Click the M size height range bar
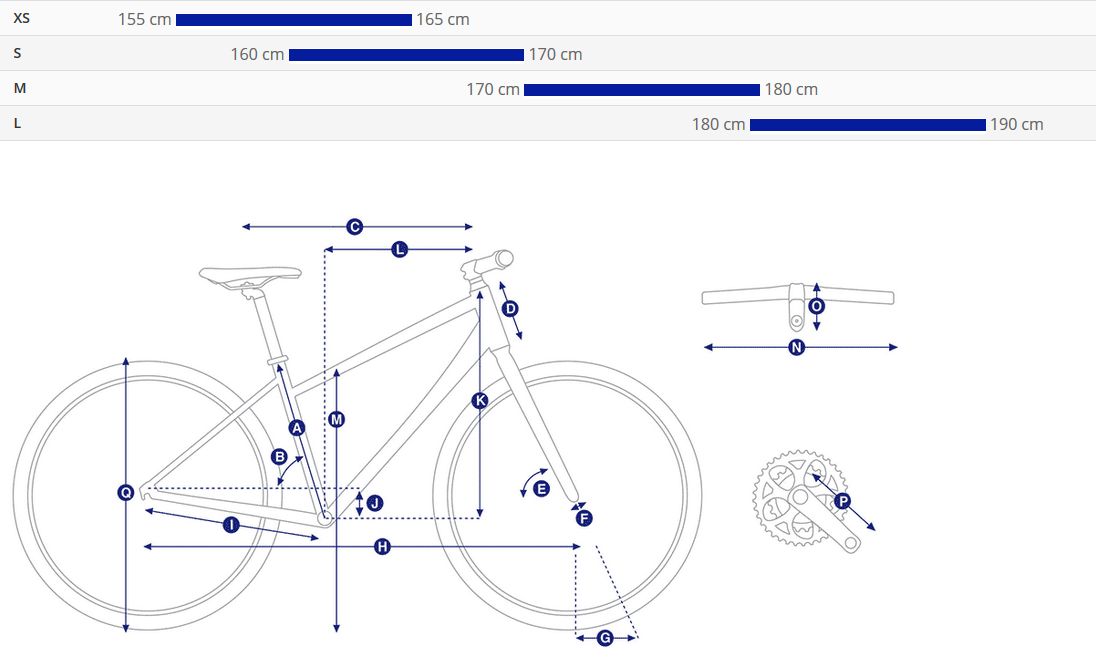Image resolution: width=1096 pixels, height=658 pixels. 641,90
